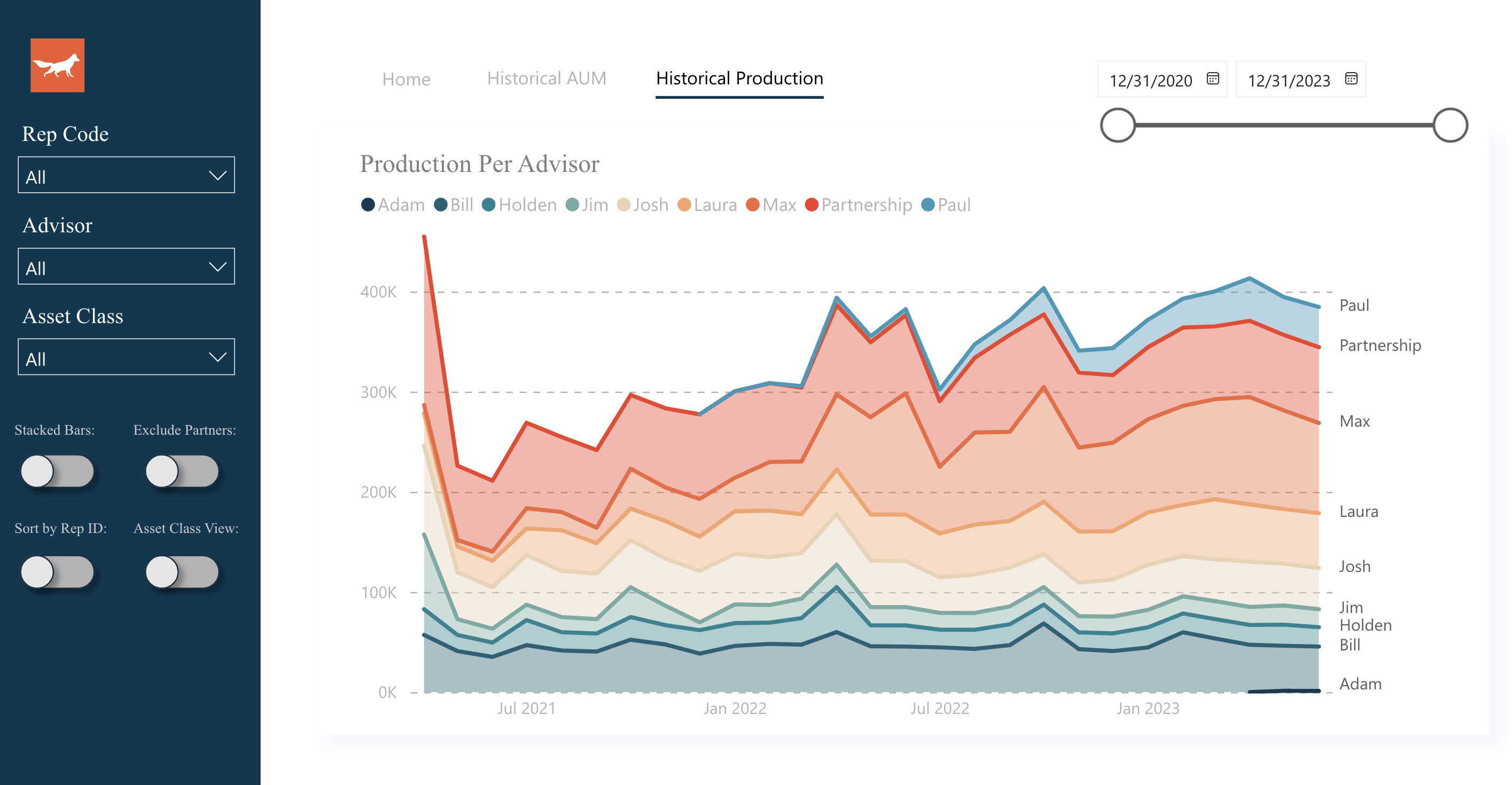
Task: Click the Paul series end label
Action: [1354, 305]
